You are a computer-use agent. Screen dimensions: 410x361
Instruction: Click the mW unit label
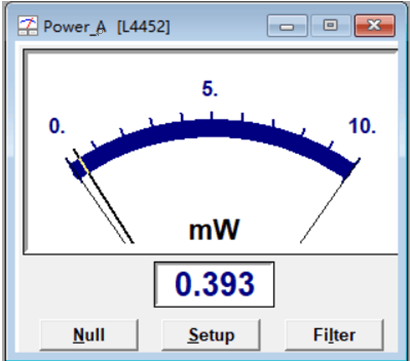click(214, 230)
